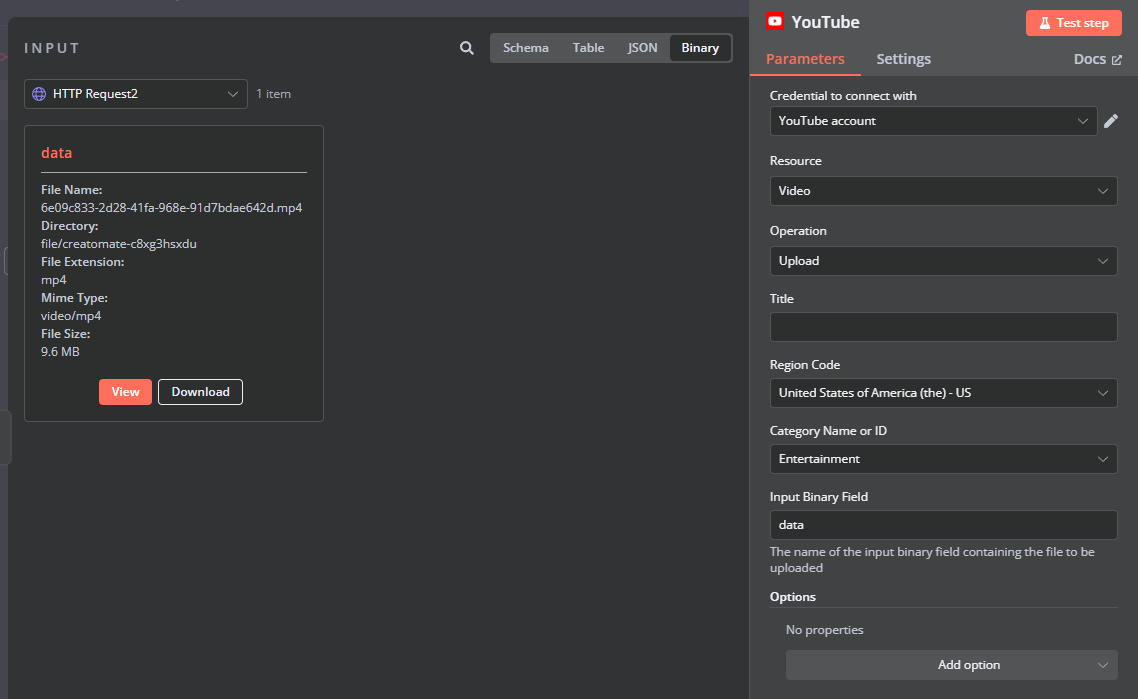Open the YouTube account credential dropdown

[x=933, y=121]
